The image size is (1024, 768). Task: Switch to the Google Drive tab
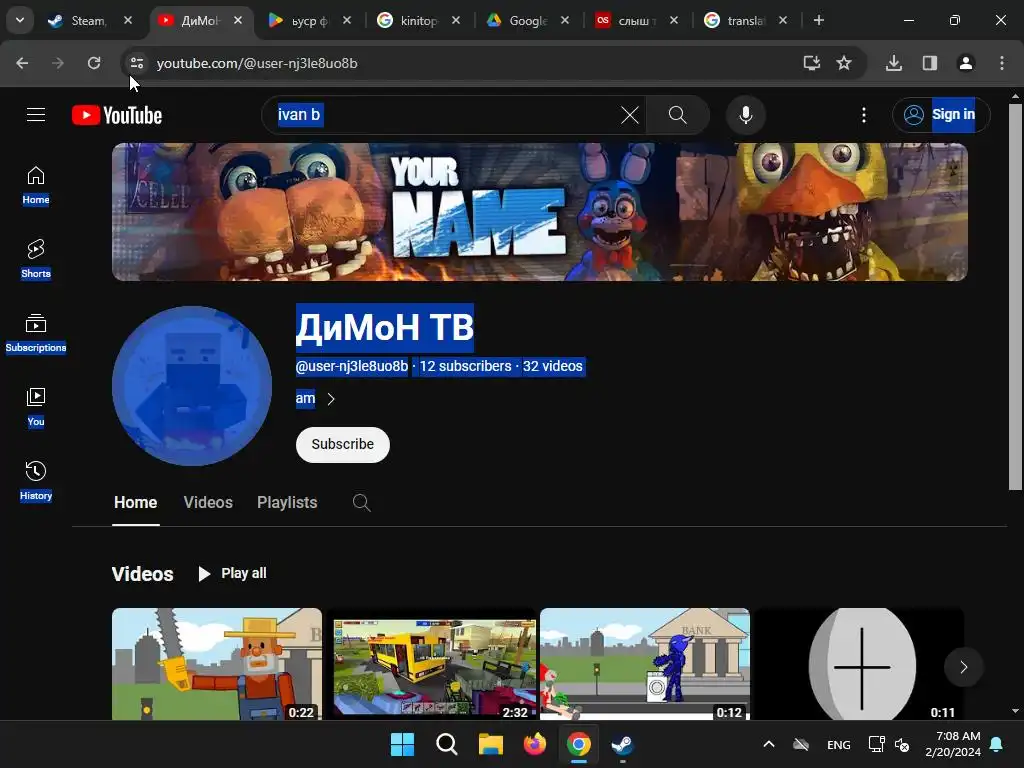click(530, 21)
